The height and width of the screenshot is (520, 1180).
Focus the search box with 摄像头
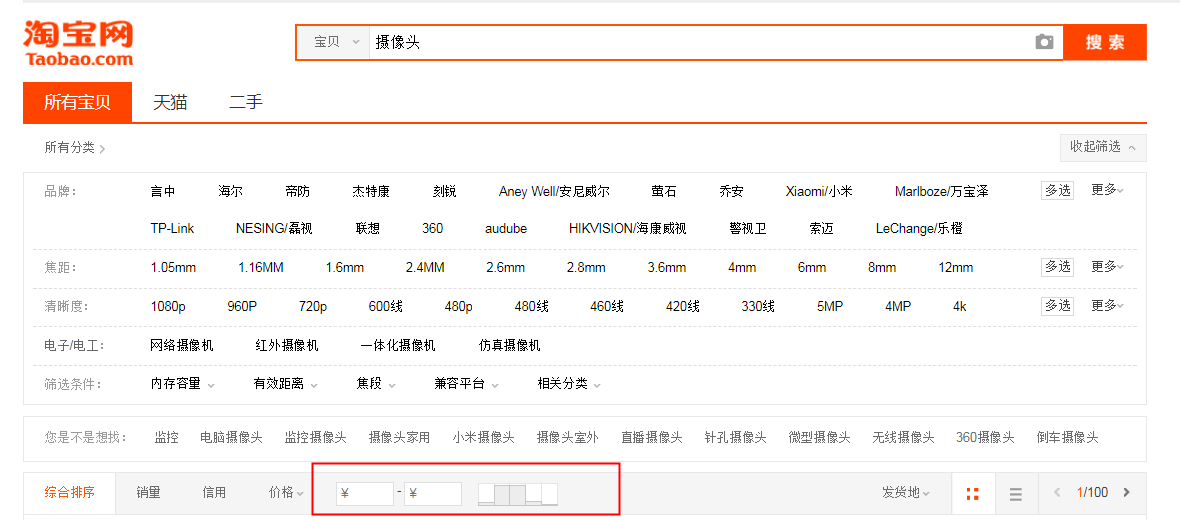[700, 42]
